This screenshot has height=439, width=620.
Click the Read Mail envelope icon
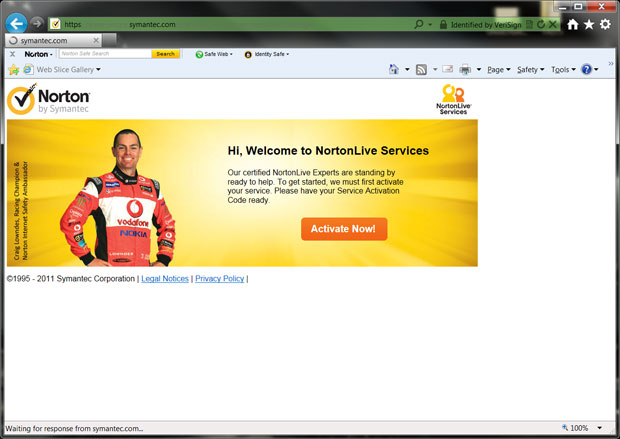(x=448, y=70)
